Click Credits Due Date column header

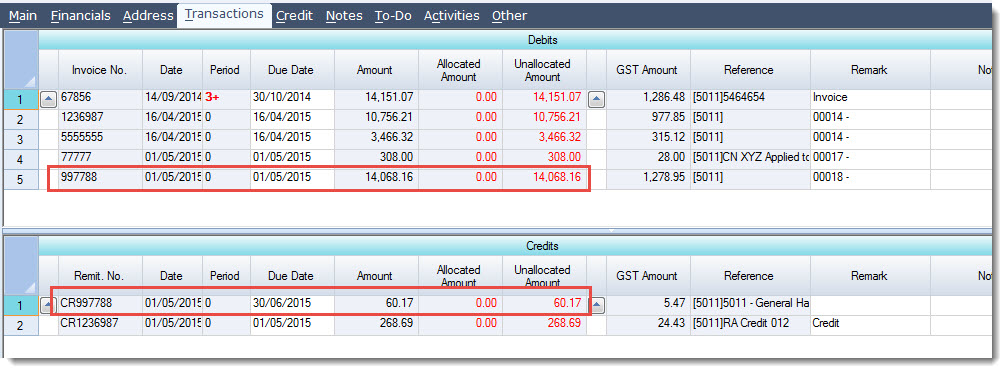[292, 275]
